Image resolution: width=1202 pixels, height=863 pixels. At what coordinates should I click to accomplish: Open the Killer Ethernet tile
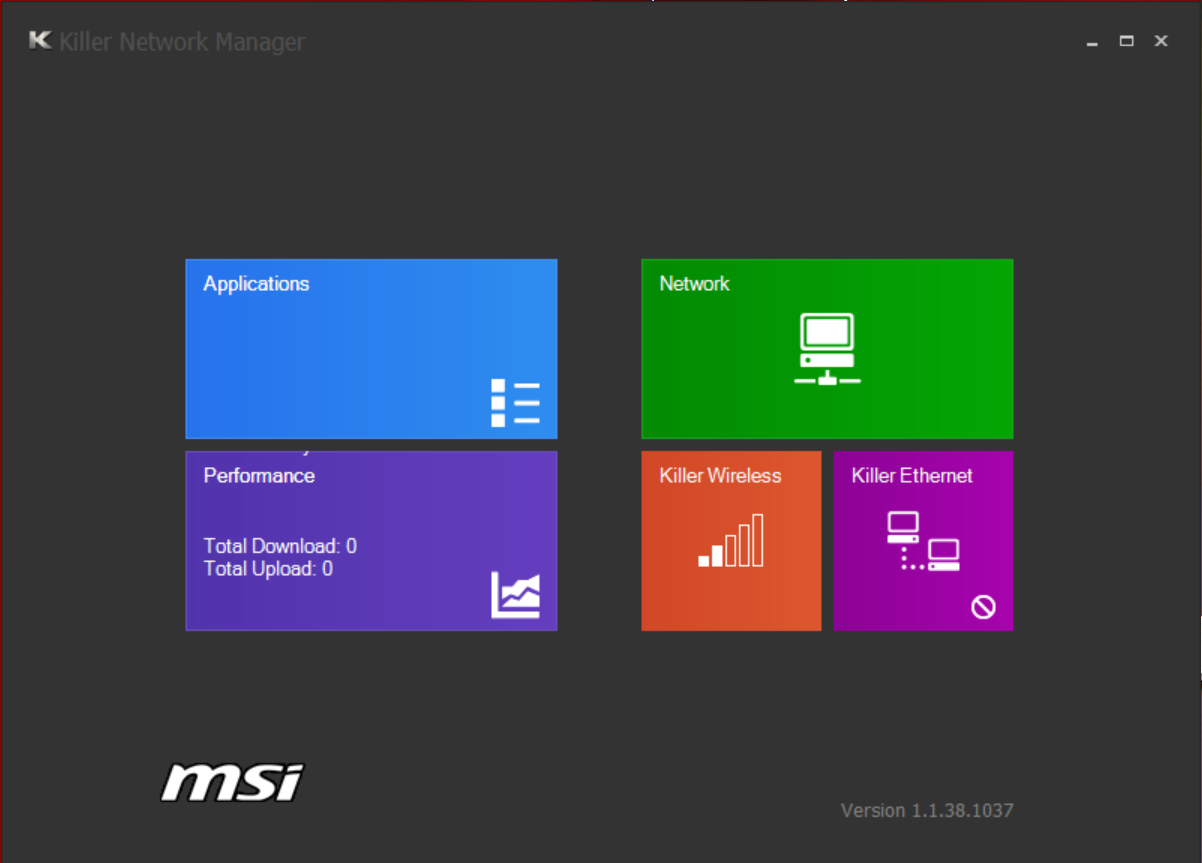923,541
